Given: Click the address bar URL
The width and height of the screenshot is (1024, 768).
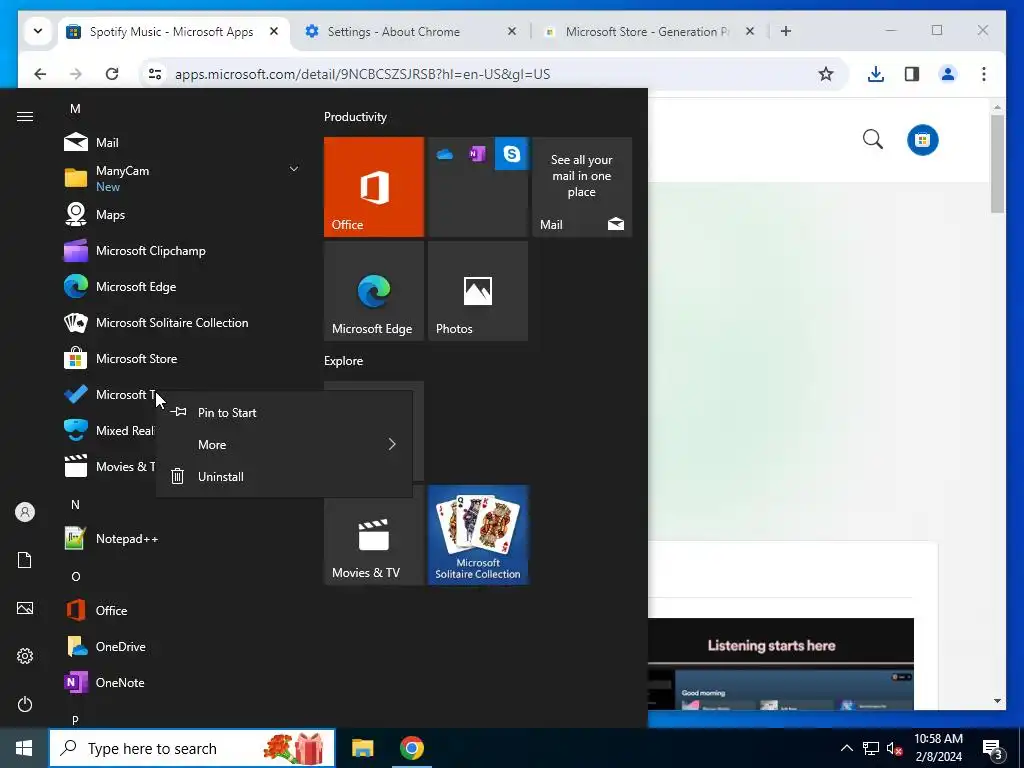Looking at the screenshot, I should (x=362, y=74).
